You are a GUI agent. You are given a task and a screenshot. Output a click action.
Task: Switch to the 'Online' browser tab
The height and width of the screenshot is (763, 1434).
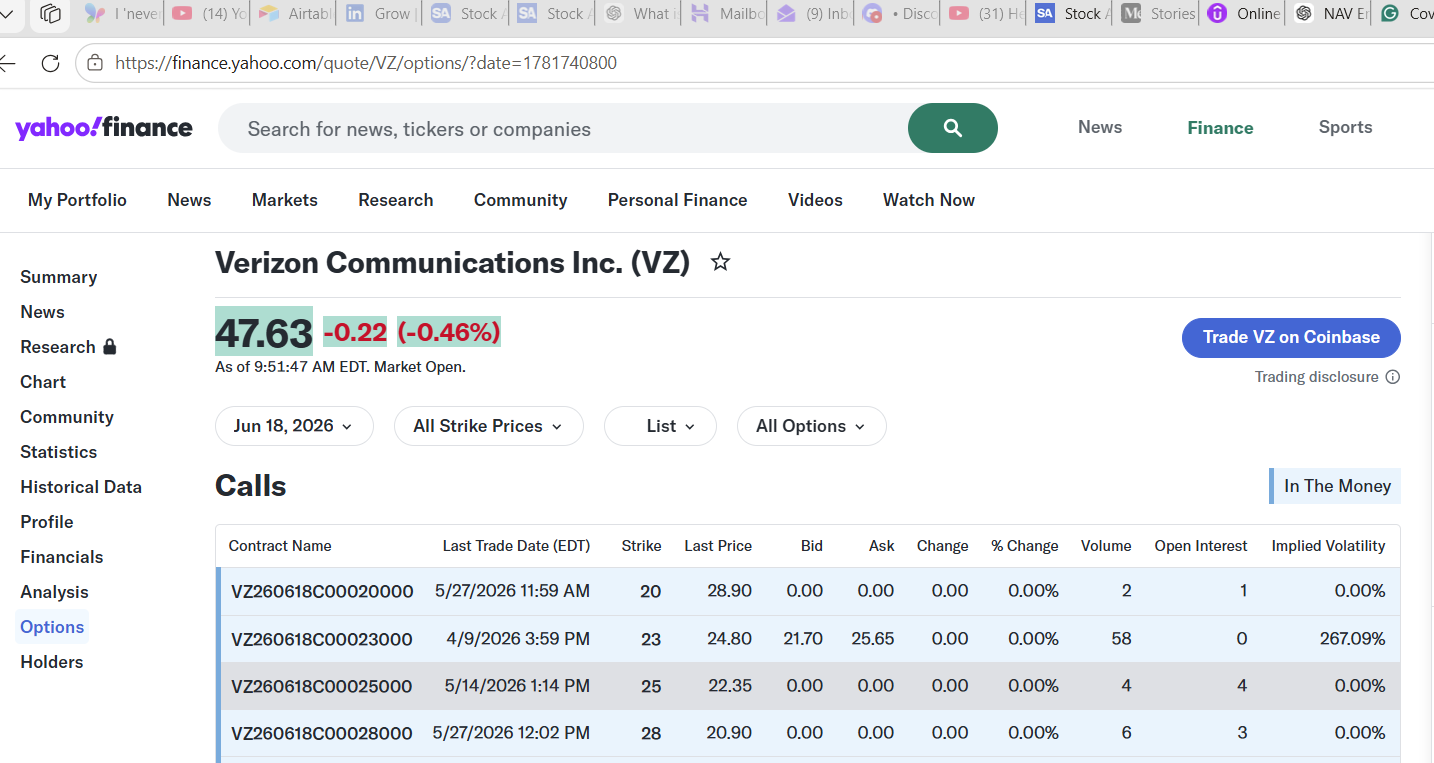point(1243,14)
